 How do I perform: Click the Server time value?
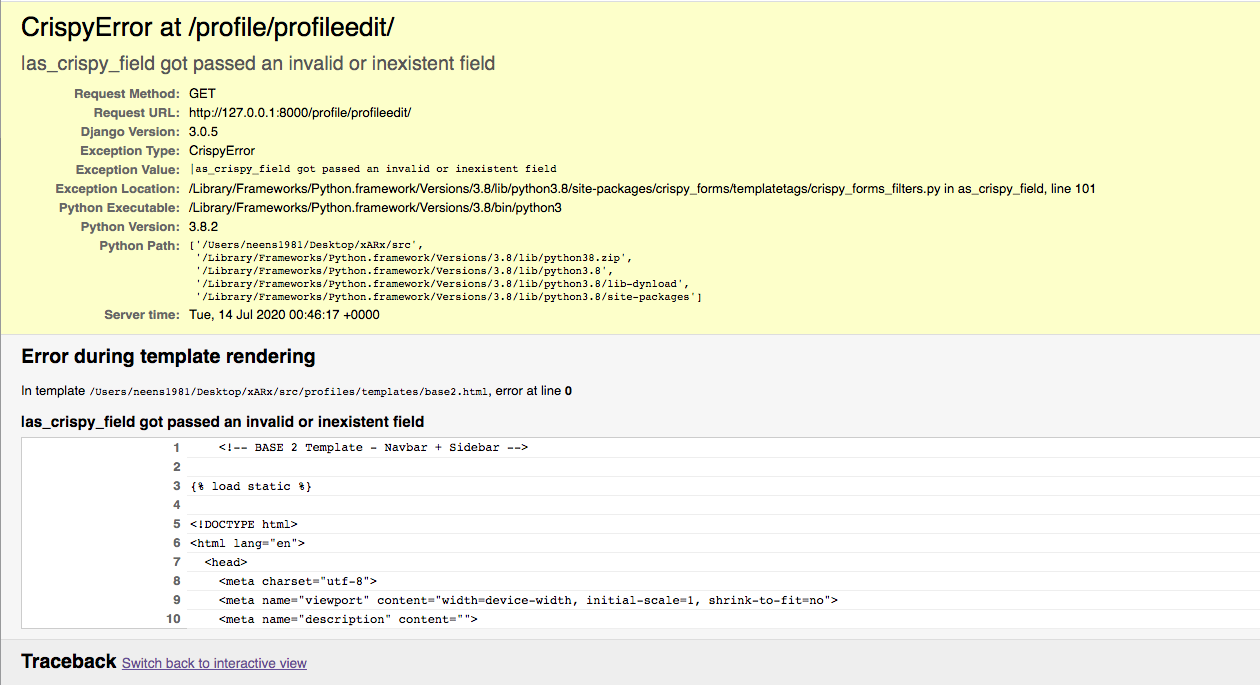284,315
